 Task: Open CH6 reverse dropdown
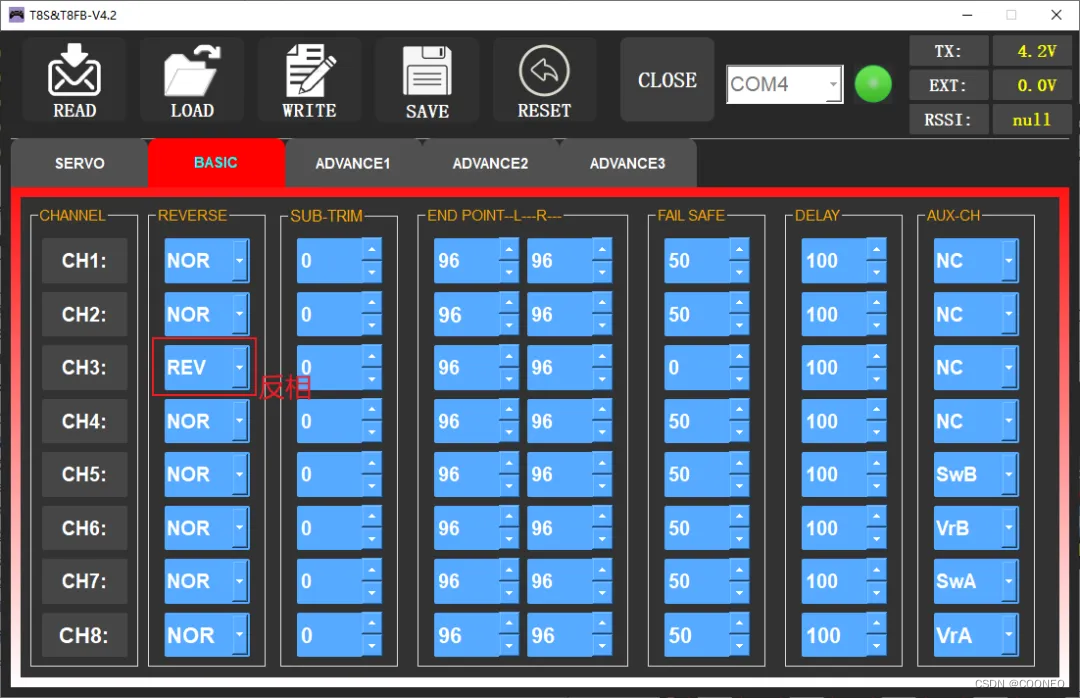[x=240, y=528]
